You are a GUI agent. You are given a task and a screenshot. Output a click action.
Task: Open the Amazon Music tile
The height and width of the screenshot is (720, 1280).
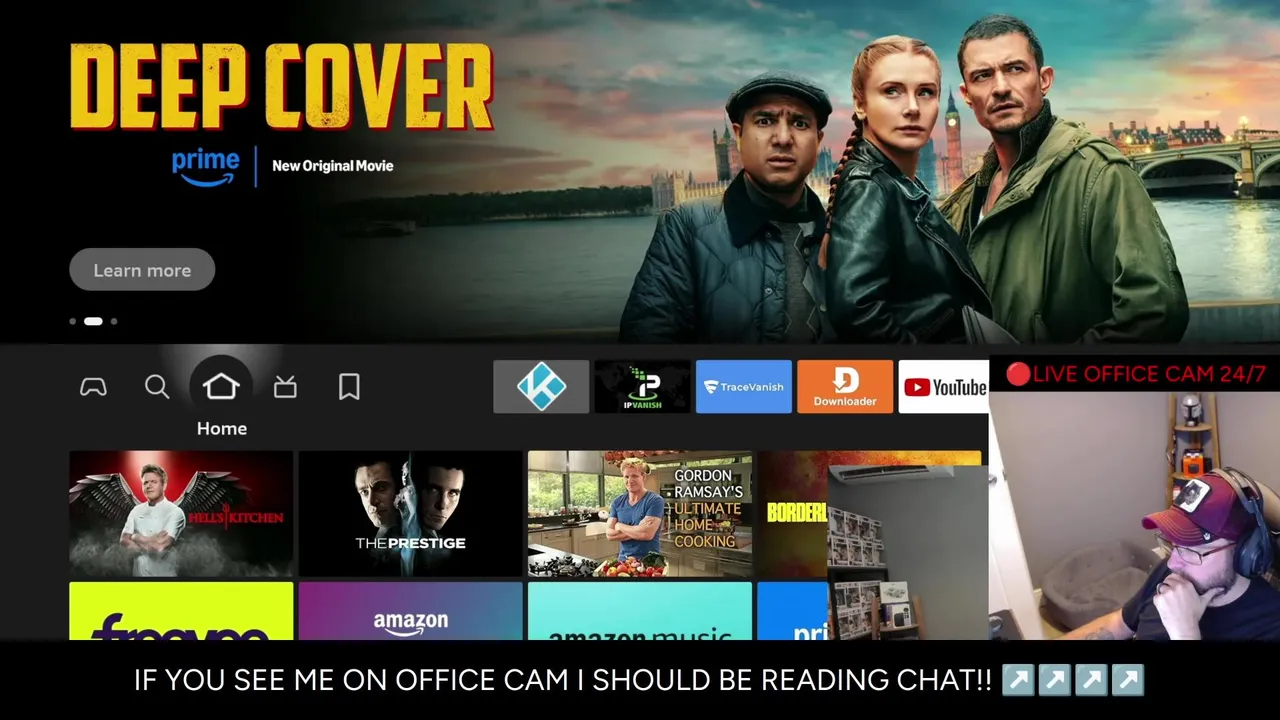(640, 611)
